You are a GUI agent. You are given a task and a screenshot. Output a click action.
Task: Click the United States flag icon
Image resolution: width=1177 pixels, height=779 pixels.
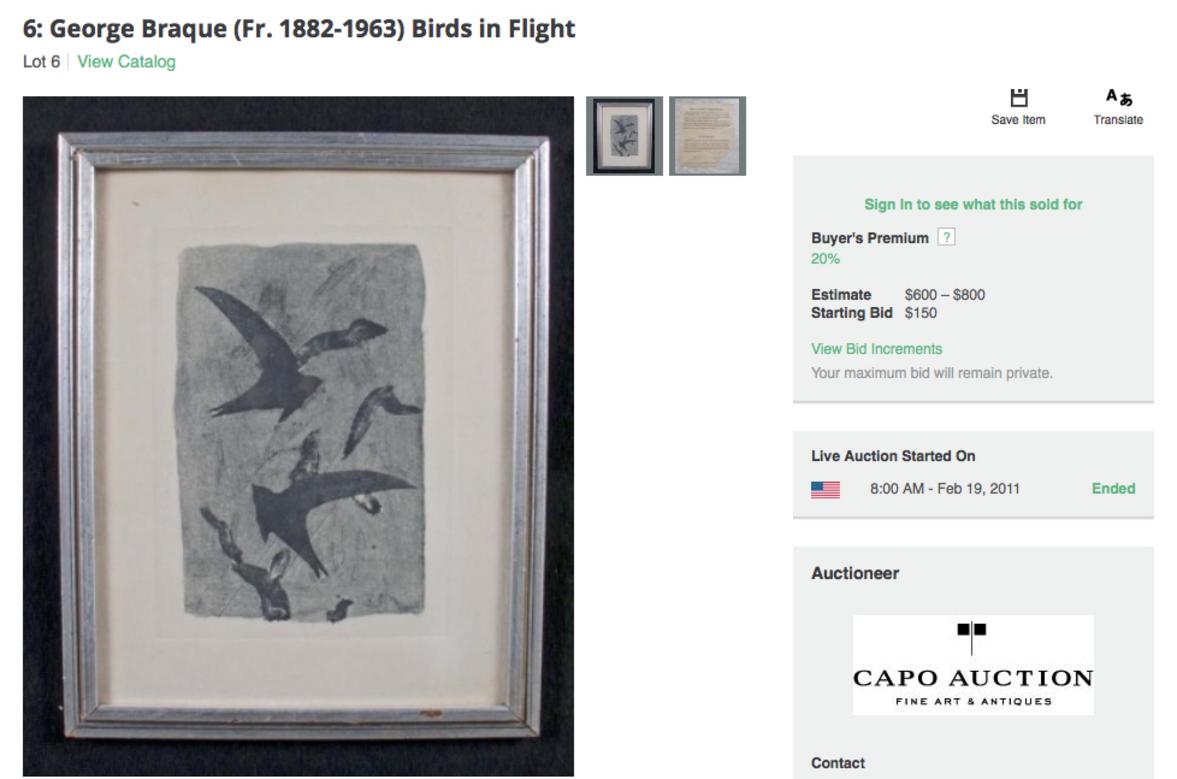click(825, 489)
